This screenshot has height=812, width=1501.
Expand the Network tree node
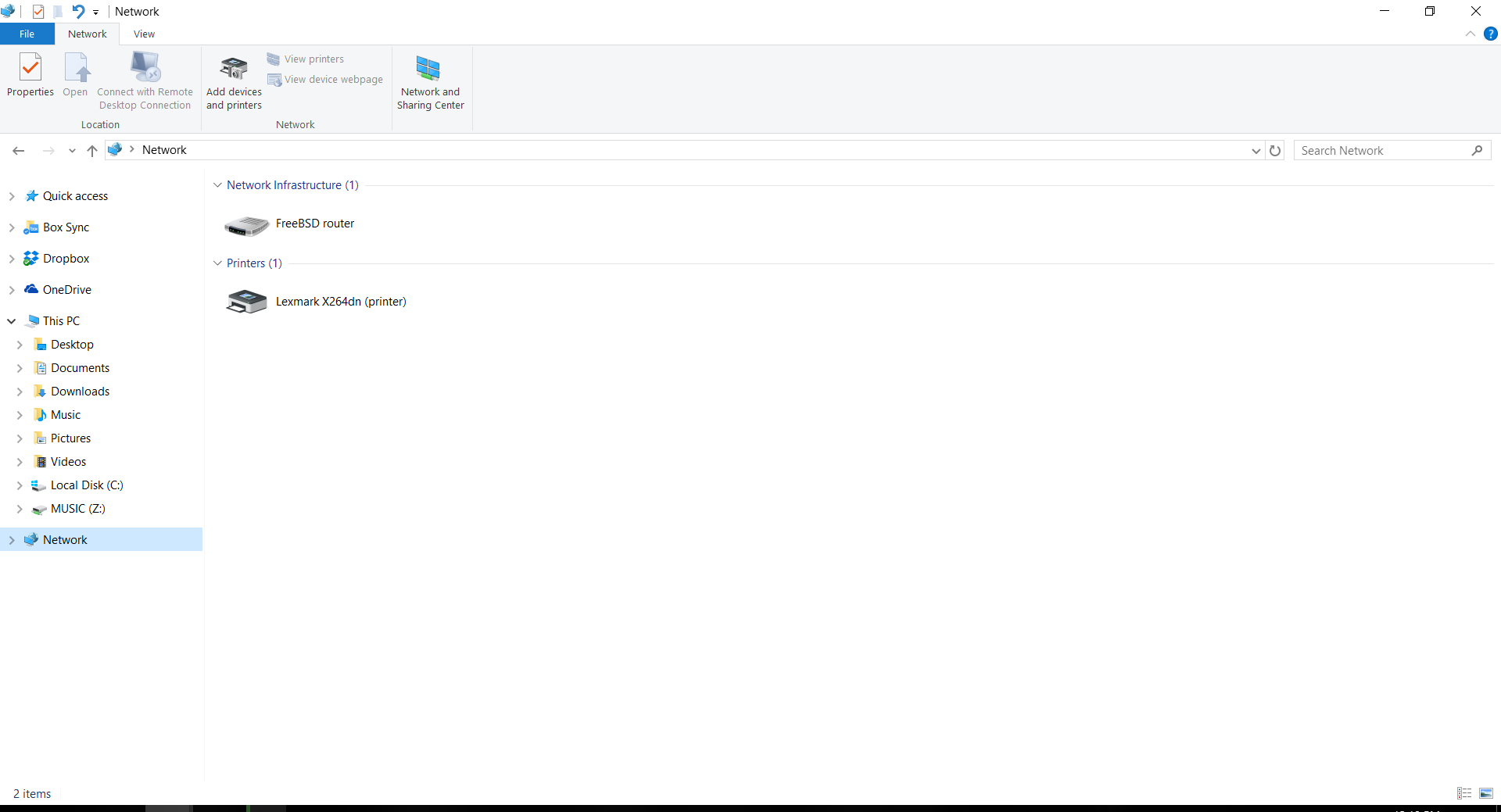12,540
